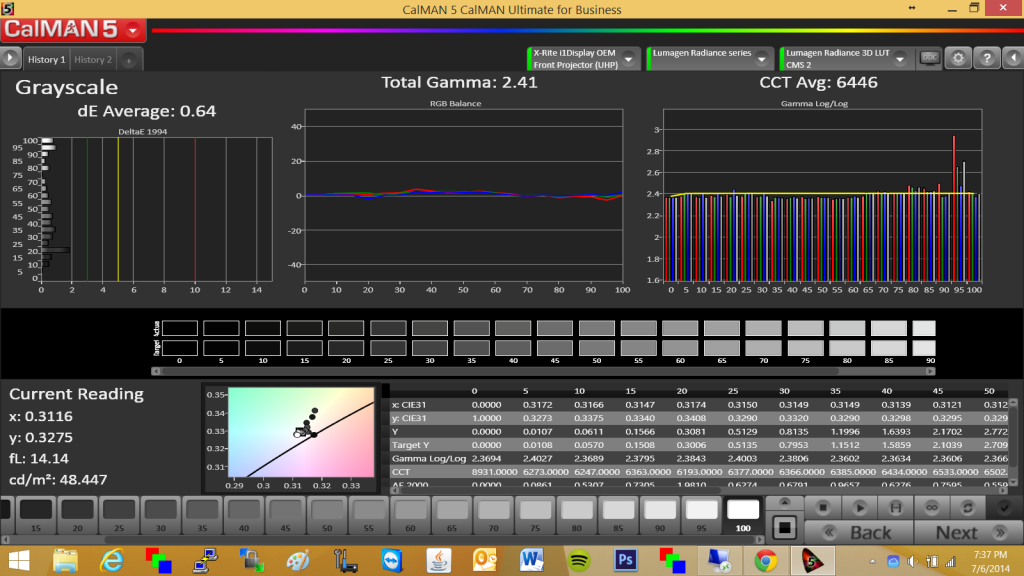The width and height of the screenshot is (1024, 576).
Task: Click the checkmark confirm icon
Action: [1004, 507]
